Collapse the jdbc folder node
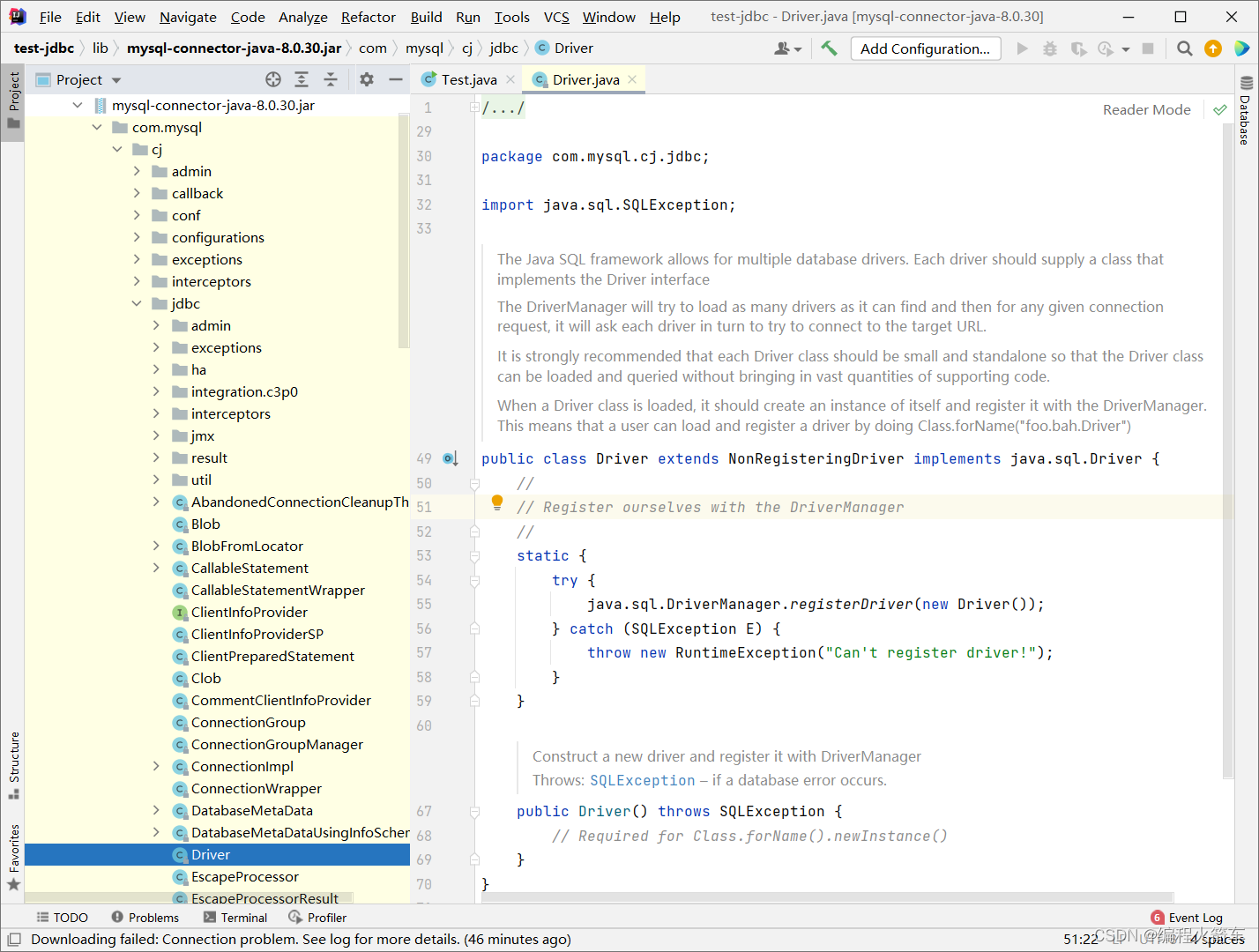This screenshot has height=952, width=1259. pyautogui.click(x=137, y=303)
